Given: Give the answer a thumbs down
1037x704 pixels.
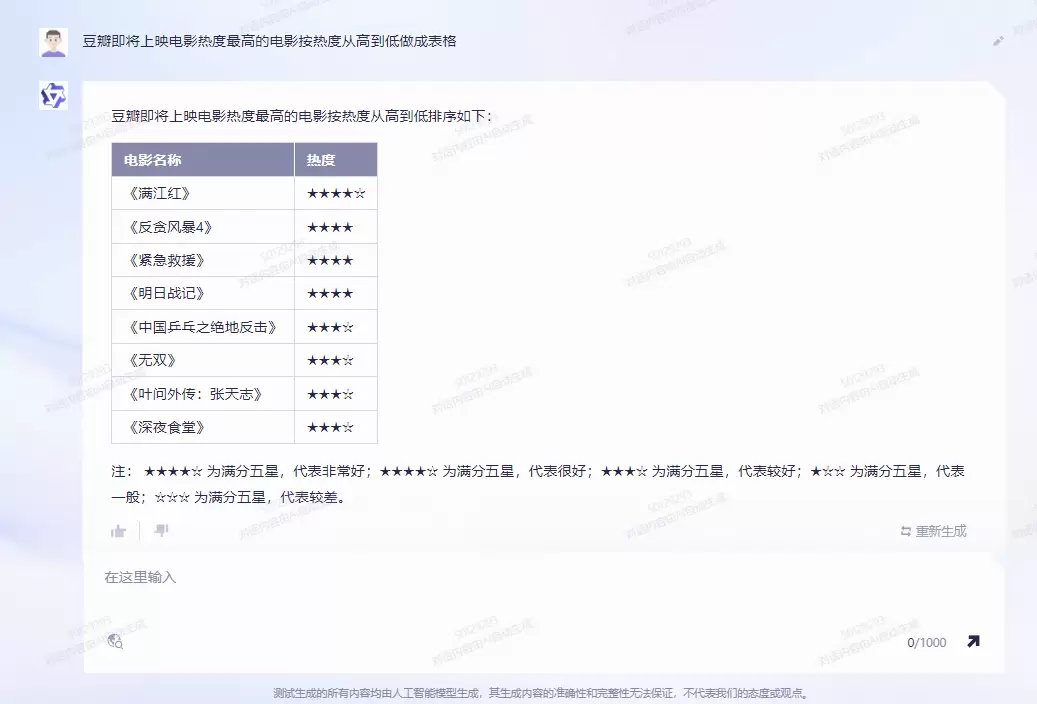Looking at the screenshot, I should tap(161, 531).
